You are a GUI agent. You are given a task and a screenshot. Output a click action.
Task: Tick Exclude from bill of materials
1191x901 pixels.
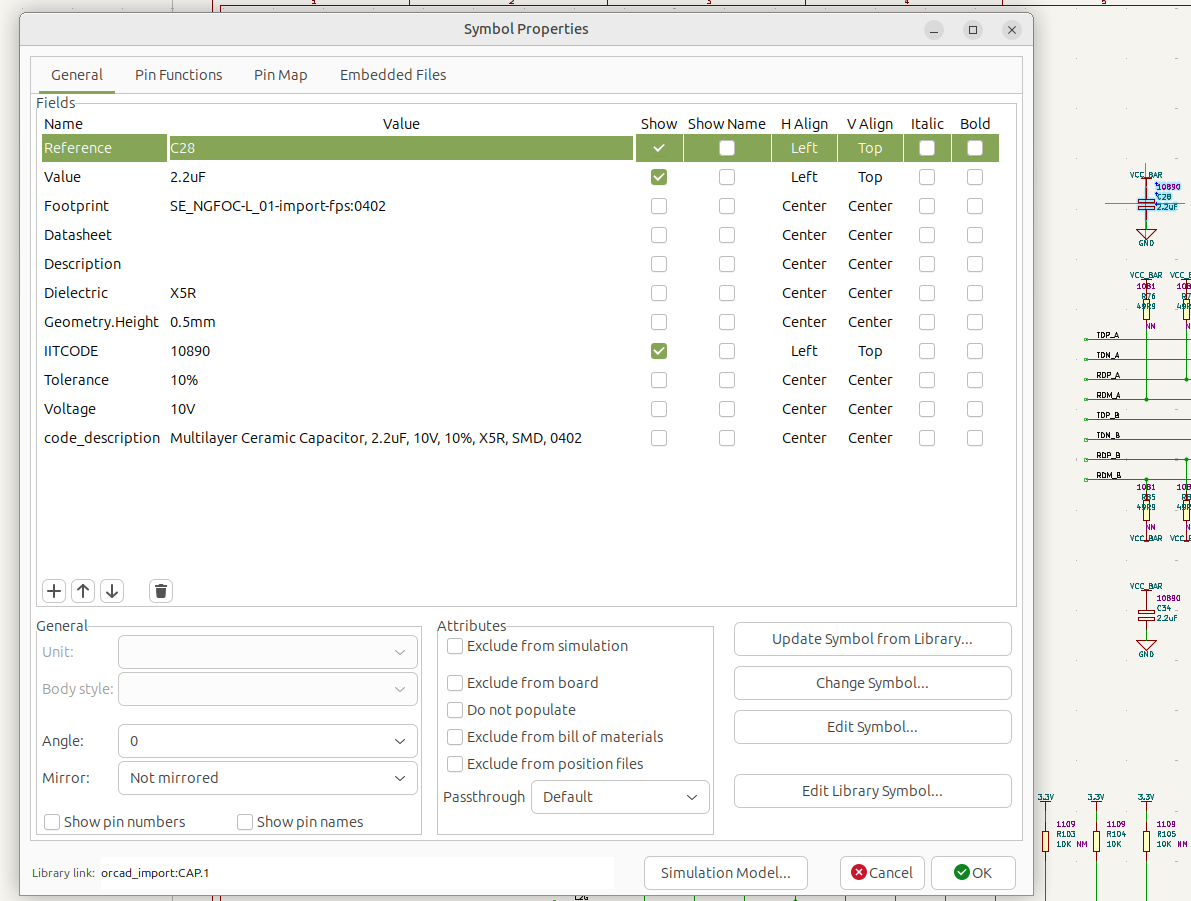(455, 737)
